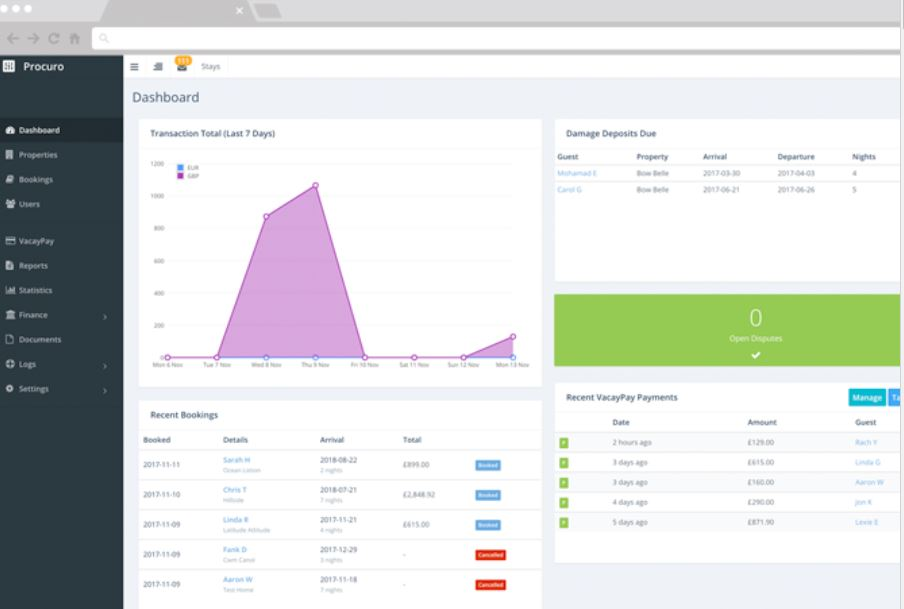Screen dimensions: 904x609
Task: Open the hamburger menu icon in top bar
Action: tap(134, 67)
